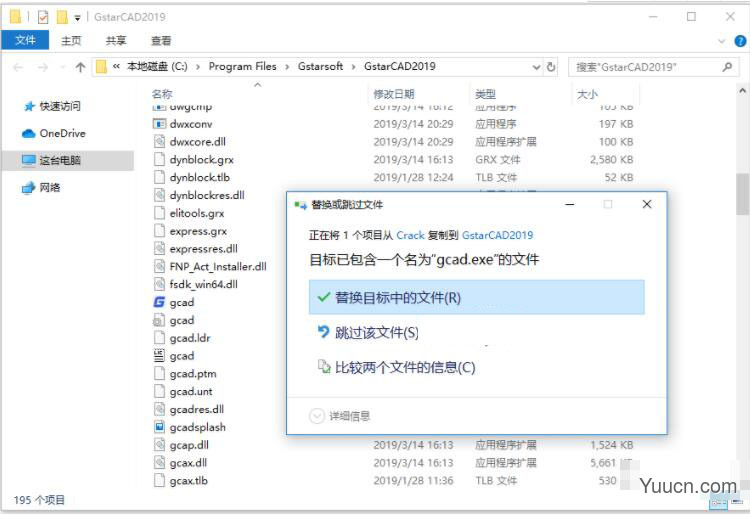Click the properties checkmark icon in title bar
This screenshot has width=750, height=516.
[43, 17]
